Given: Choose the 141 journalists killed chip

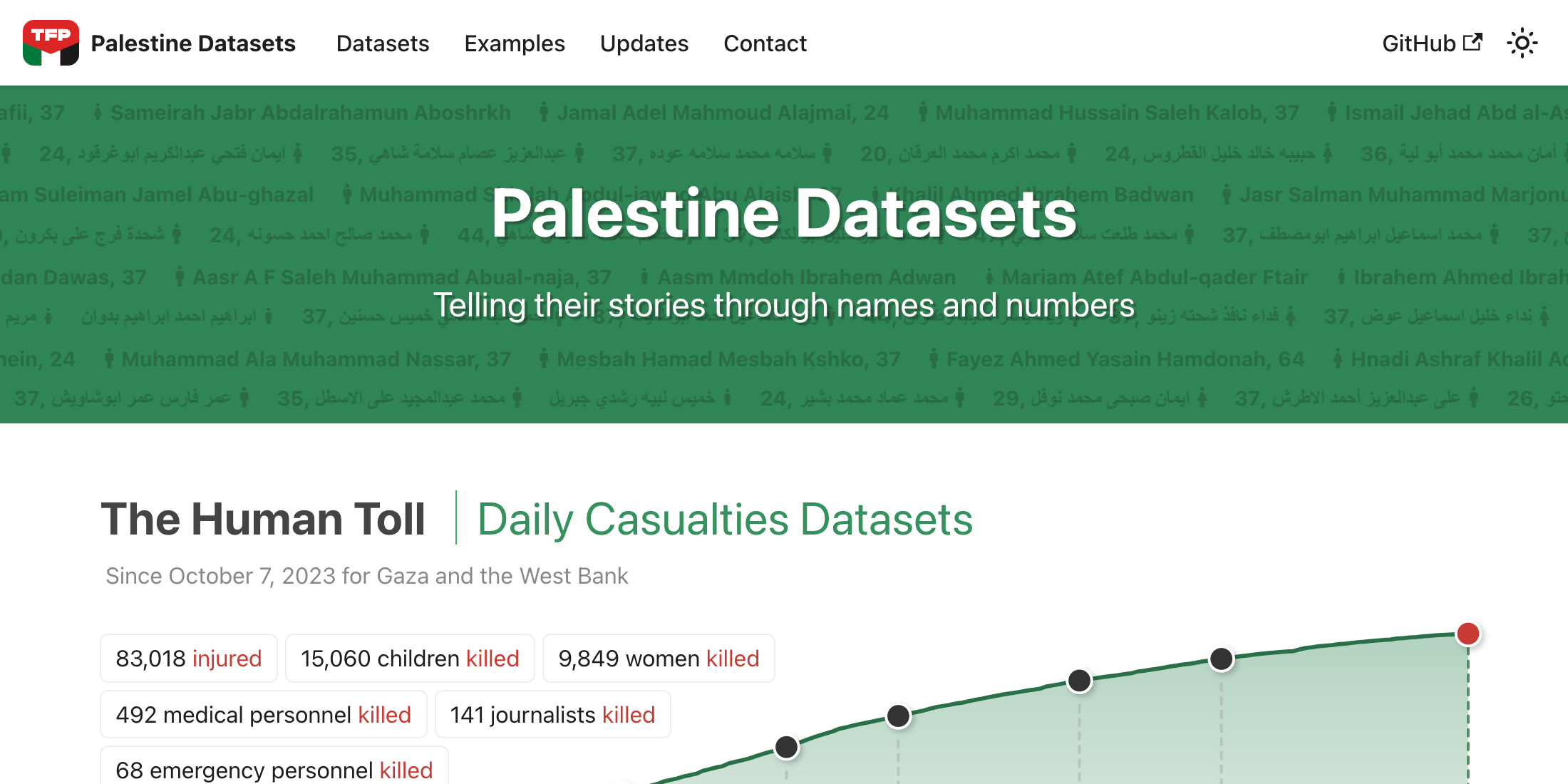Looking at the screenshot, I should 552,714.
